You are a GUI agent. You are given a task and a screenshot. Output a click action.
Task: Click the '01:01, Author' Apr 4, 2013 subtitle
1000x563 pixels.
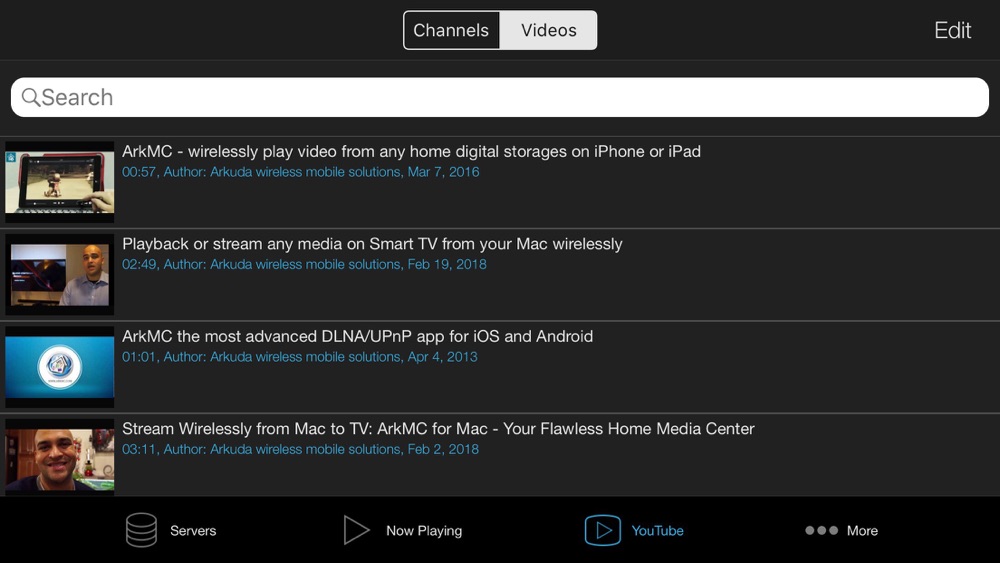click(300, 356)
